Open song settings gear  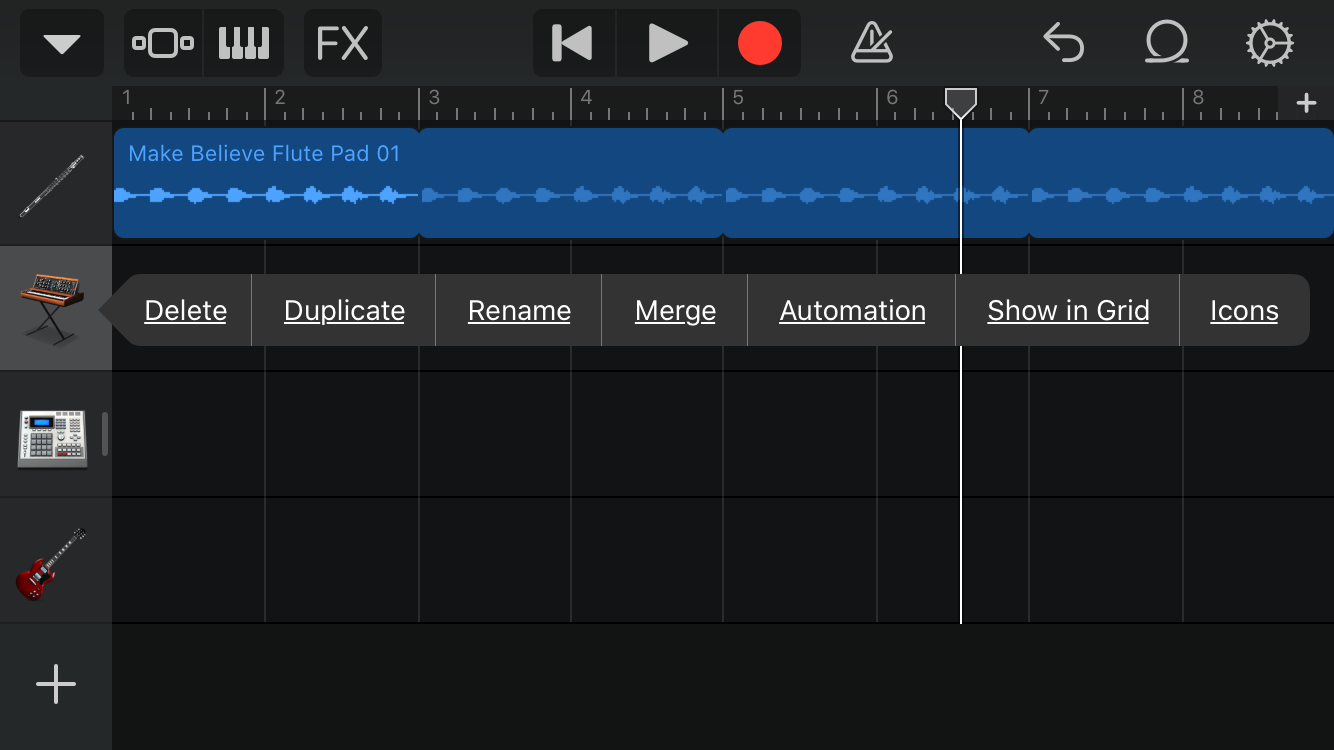point(1269,44)
